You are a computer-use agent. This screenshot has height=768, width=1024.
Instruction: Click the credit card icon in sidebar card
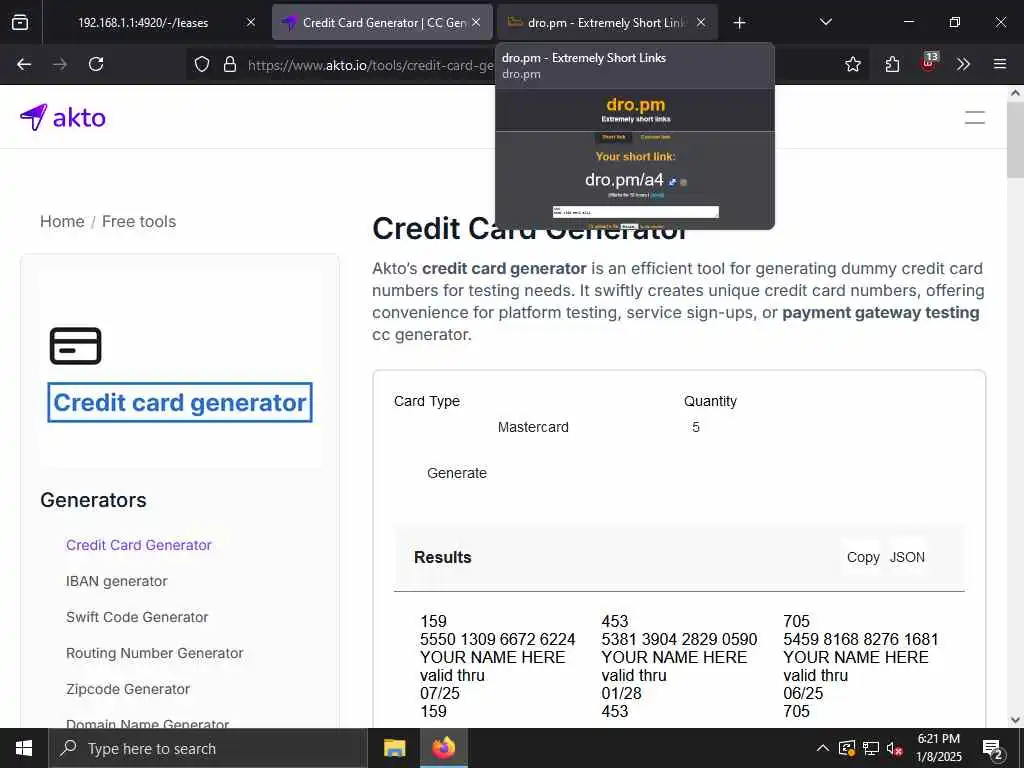coord(76,346)
